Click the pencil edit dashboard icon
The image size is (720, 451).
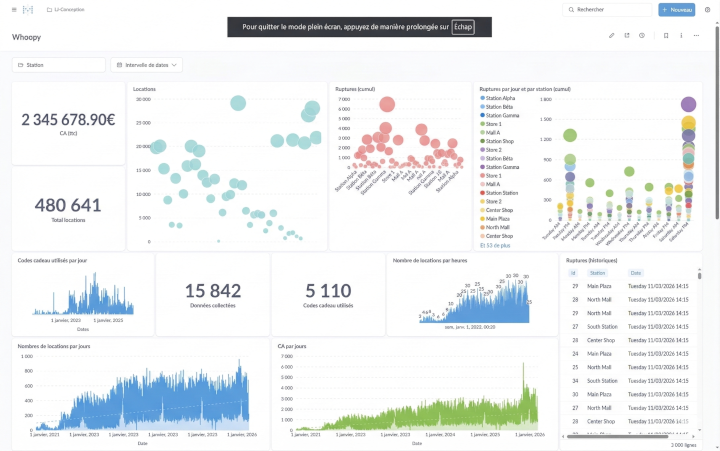[612, 36]
